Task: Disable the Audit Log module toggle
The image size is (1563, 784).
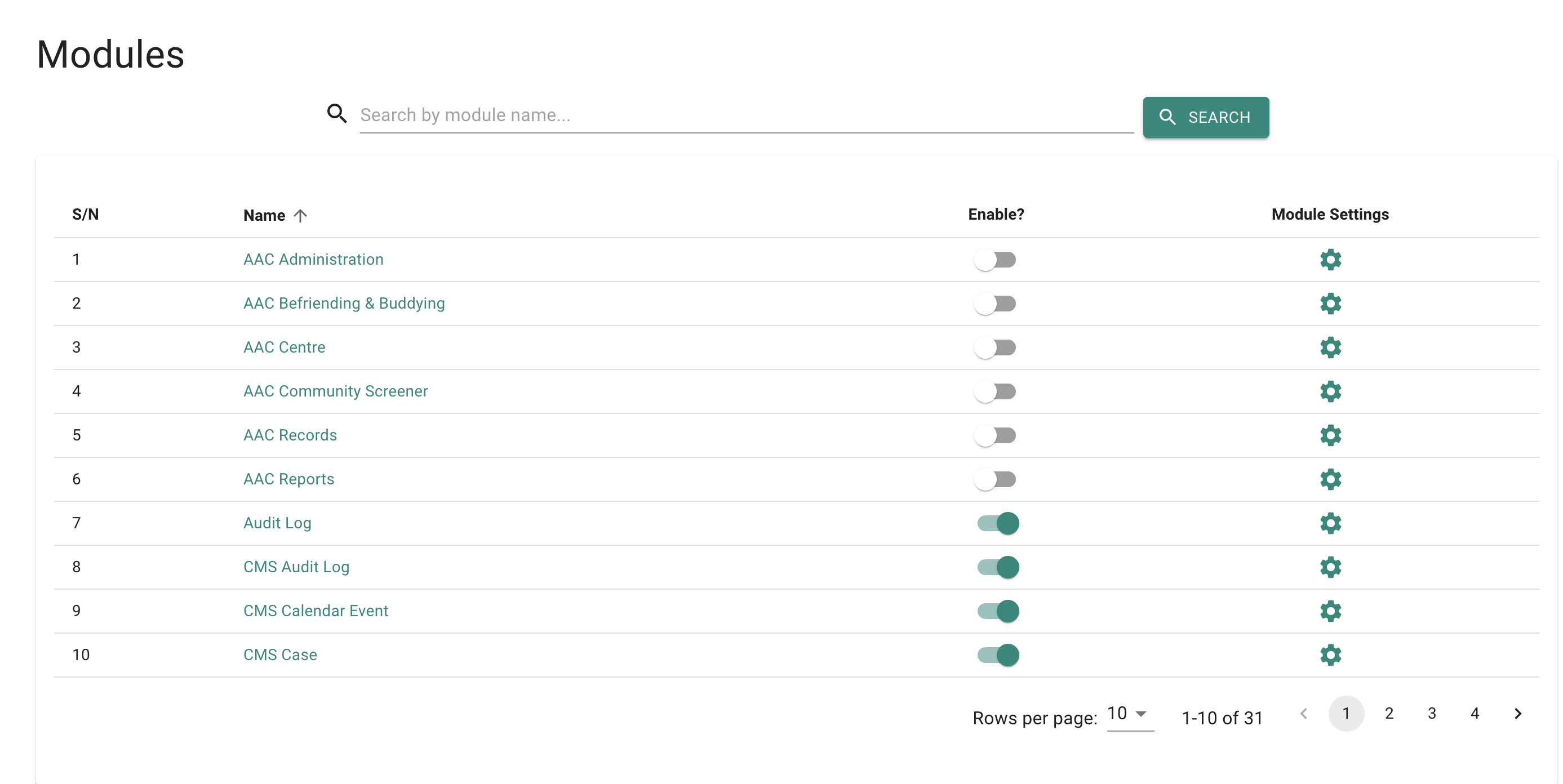Action: click(x=998, y=523)
